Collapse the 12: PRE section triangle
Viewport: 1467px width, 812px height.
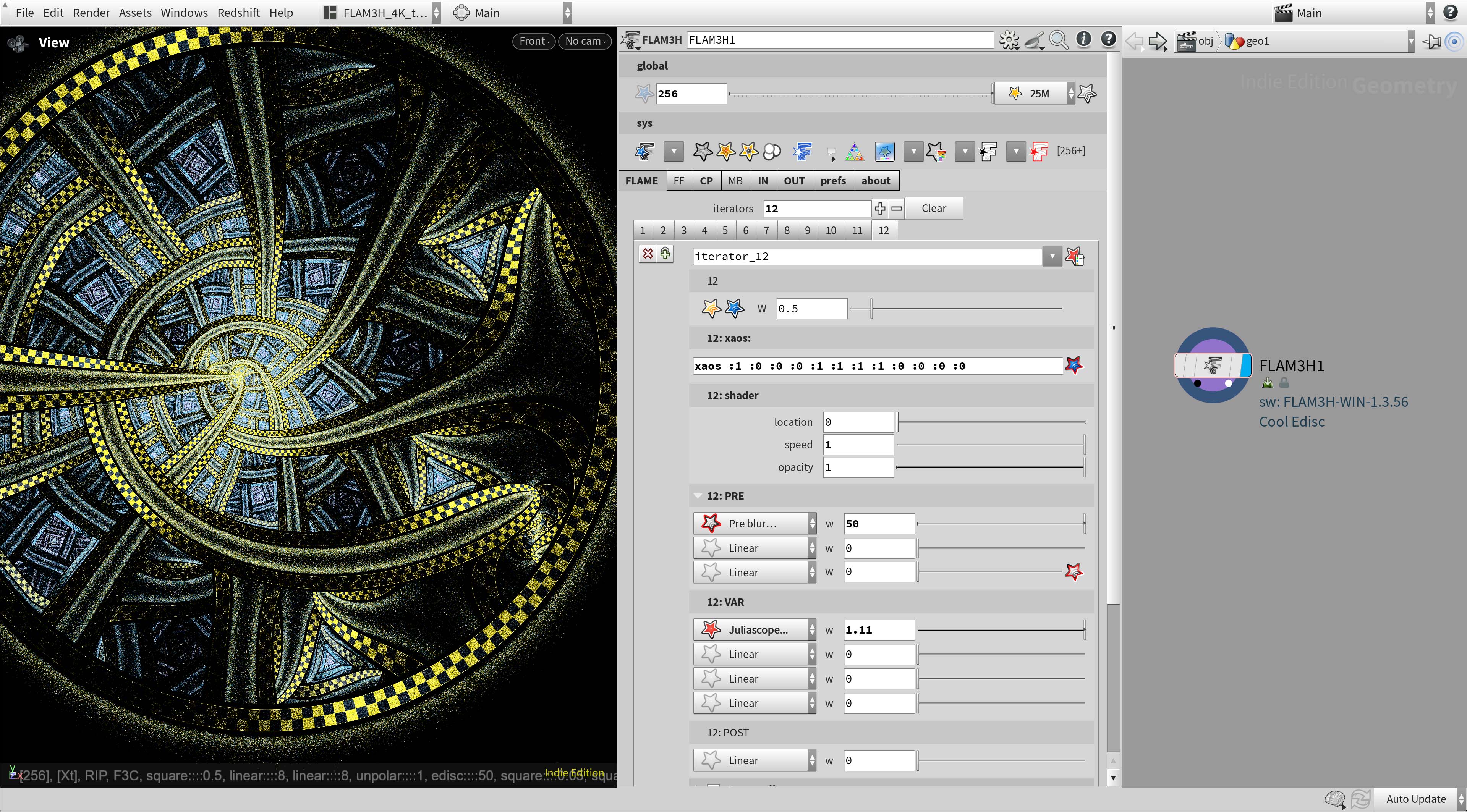(x=698, y=495)
